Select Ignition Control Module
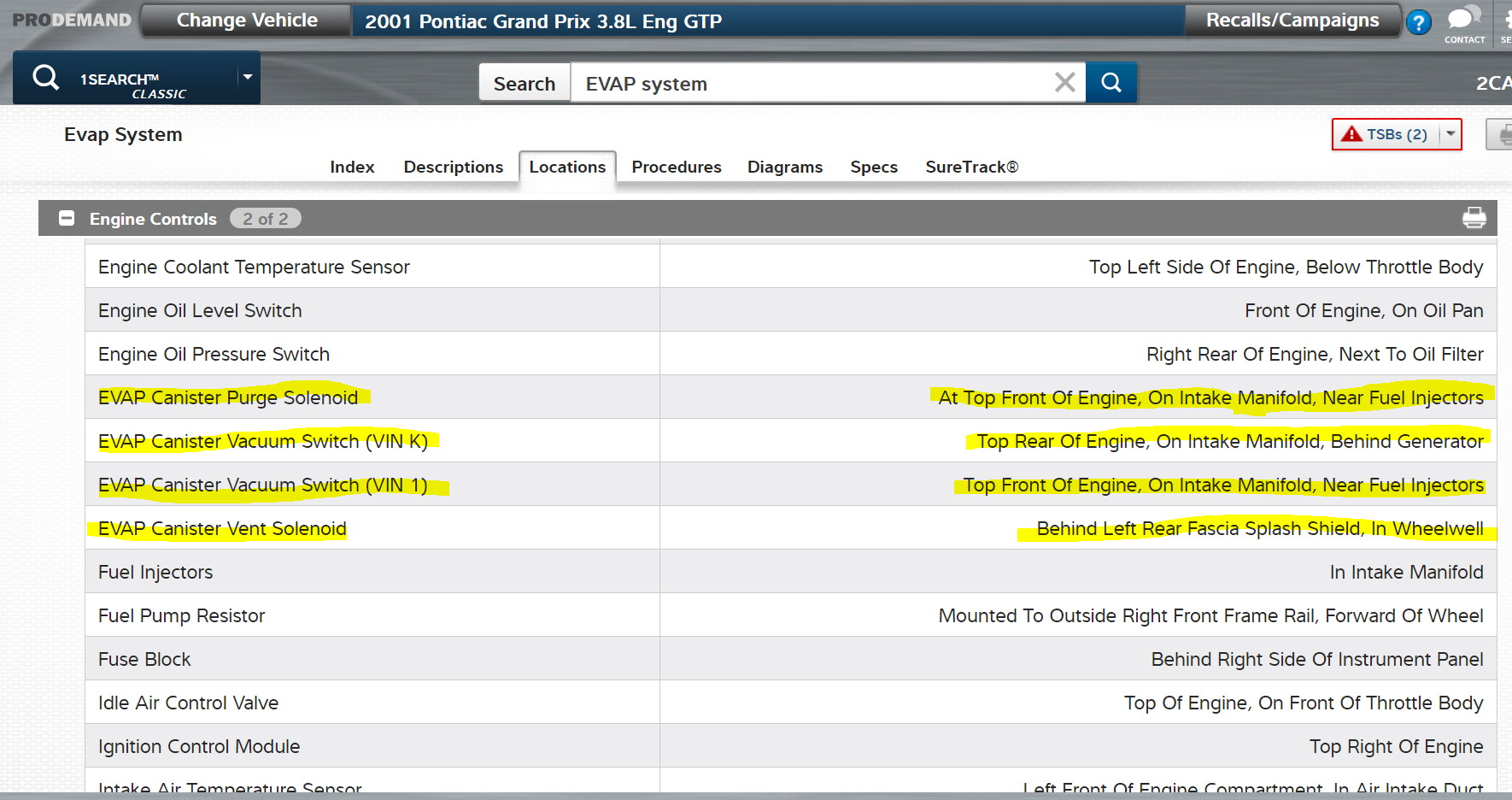 pyautogui.click(x=199, y=746)
